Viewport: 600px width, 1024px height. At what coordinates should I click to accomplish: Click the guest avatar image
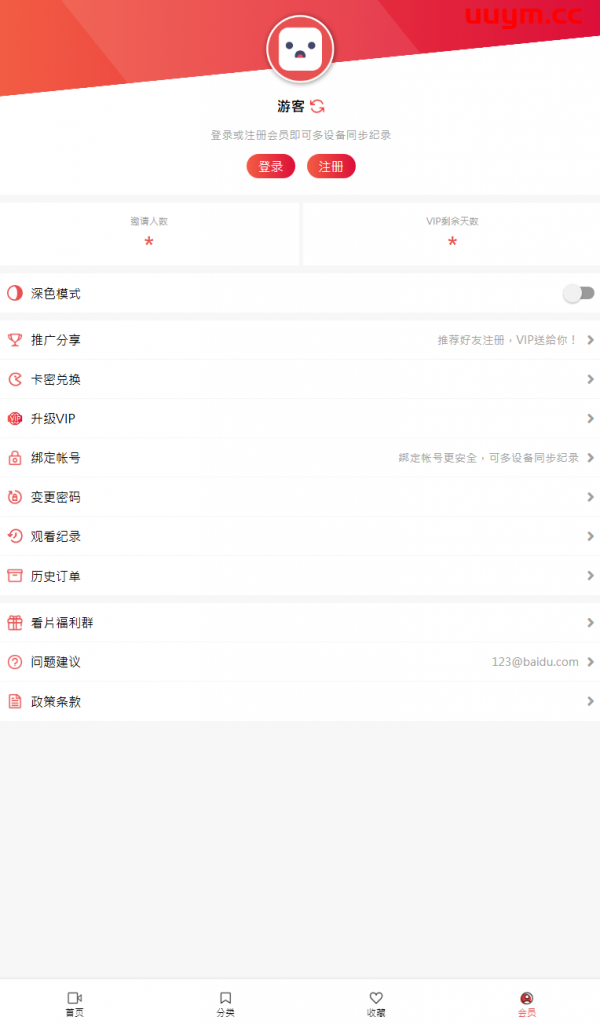(300, 50)
